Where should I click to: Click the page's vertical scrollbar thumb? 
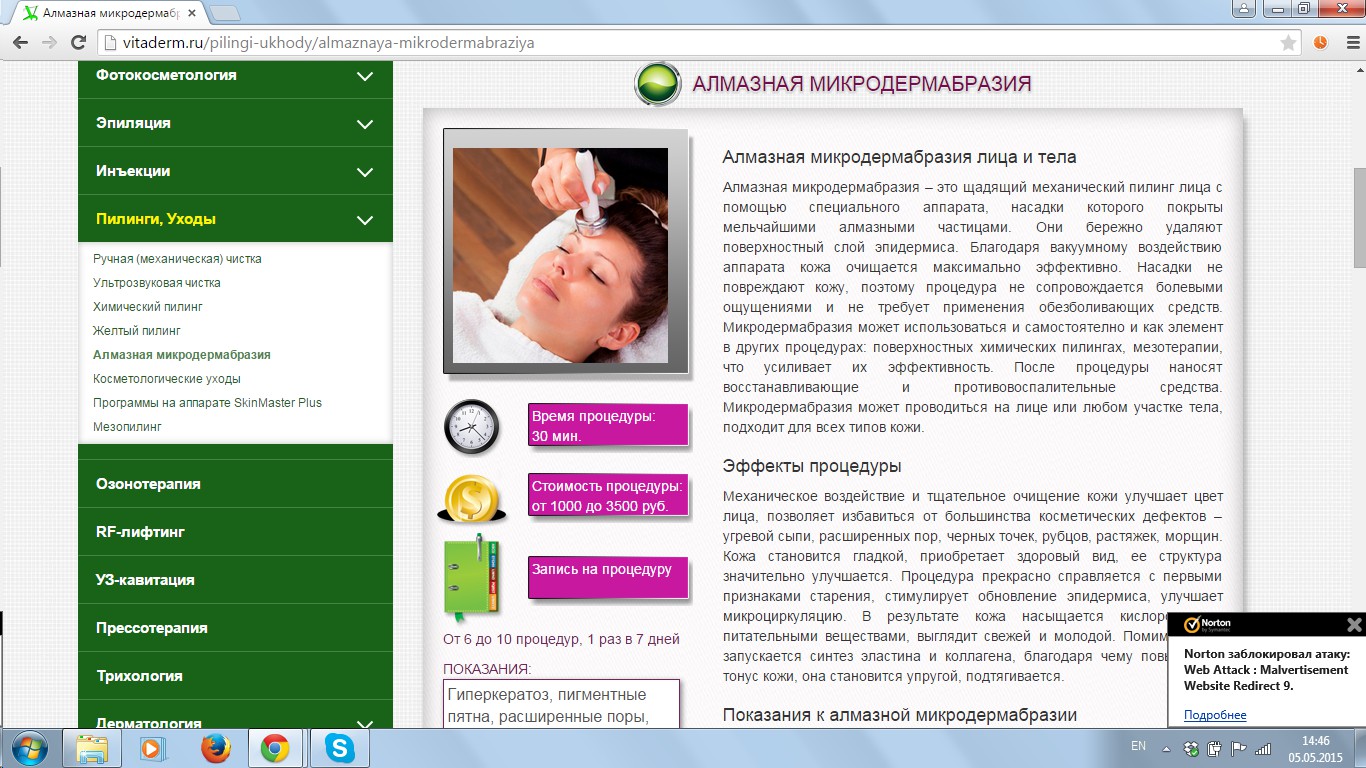(x=1359, y=216)
